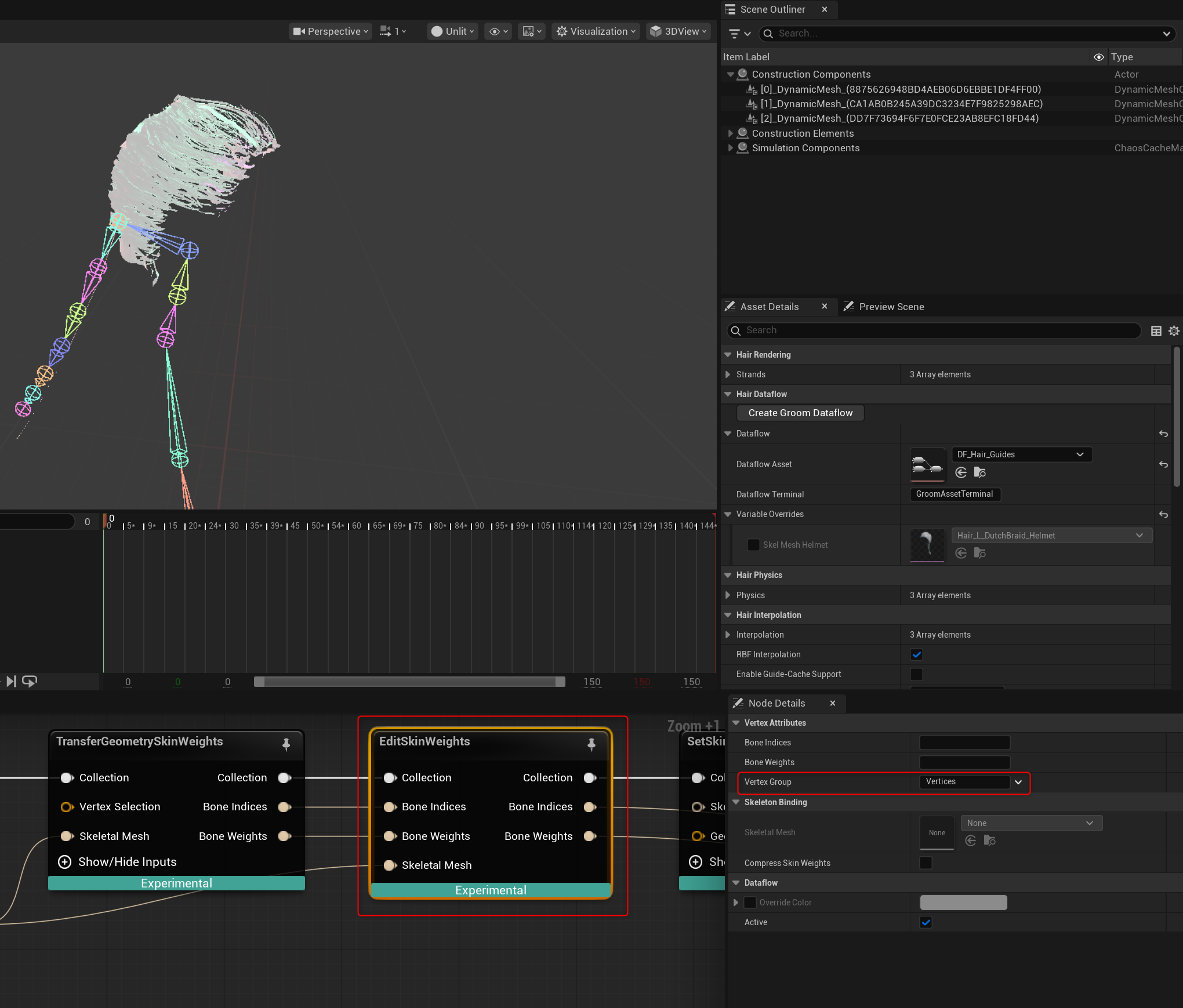Use selected asset for Dataflow Asset
The height and width of the screenshot is (1008, 1183).
point(961,472)
